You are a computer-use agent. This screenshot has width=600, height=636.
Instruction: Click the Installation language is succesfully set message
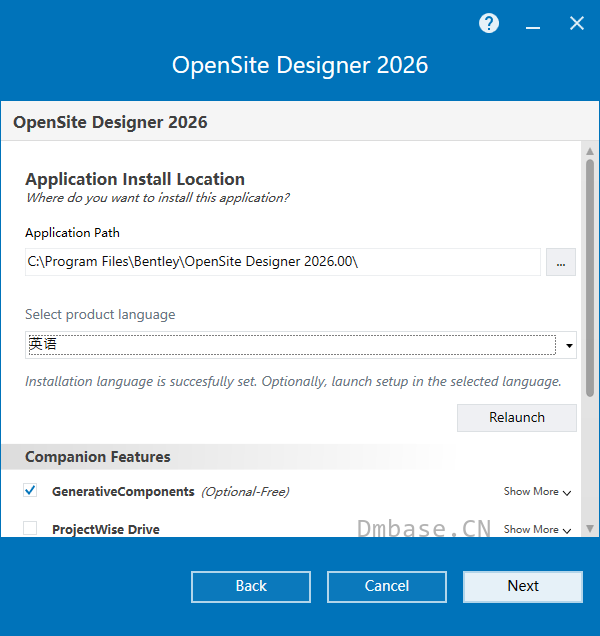[293, 382]
